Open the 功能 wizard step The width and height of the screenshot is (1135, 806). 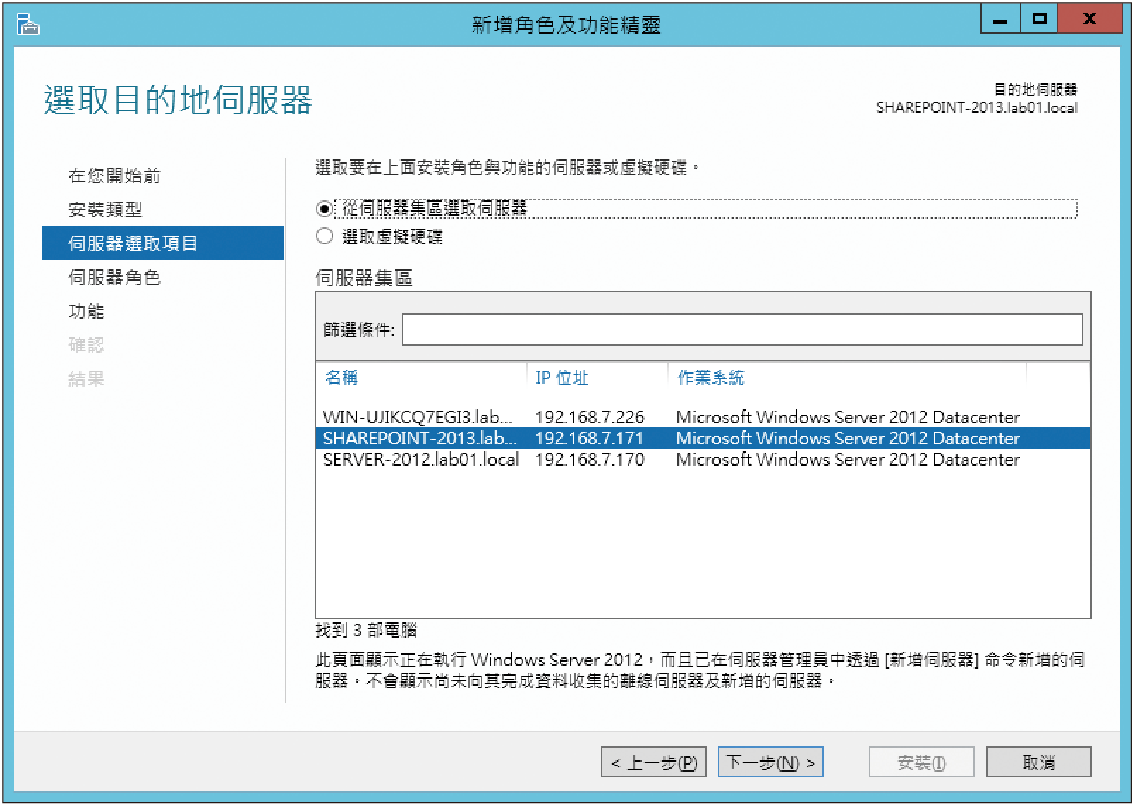[86, 311]
